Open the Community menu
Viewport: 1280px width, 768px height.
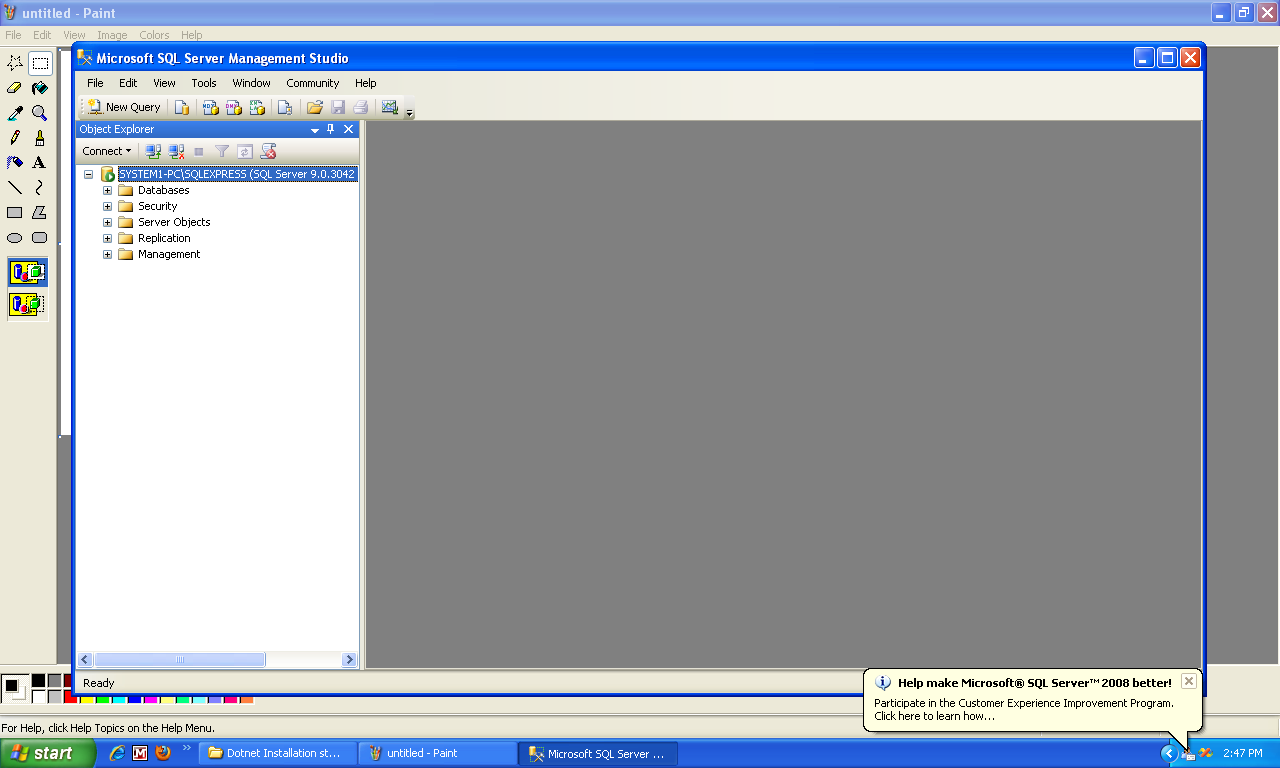click(x=312, y=83)
